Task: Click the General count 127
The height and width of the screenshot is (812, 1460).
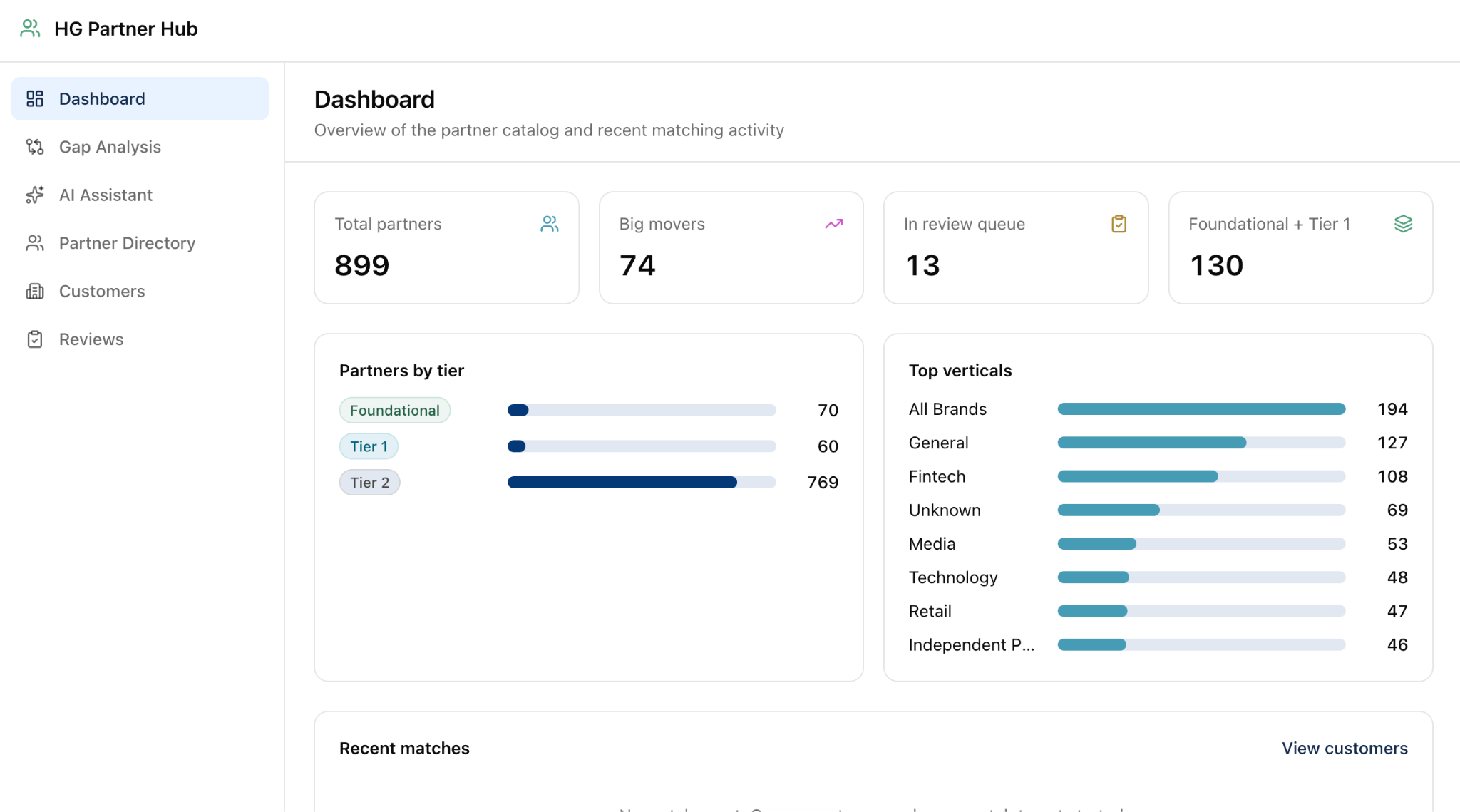Action: pos(1392,443)
